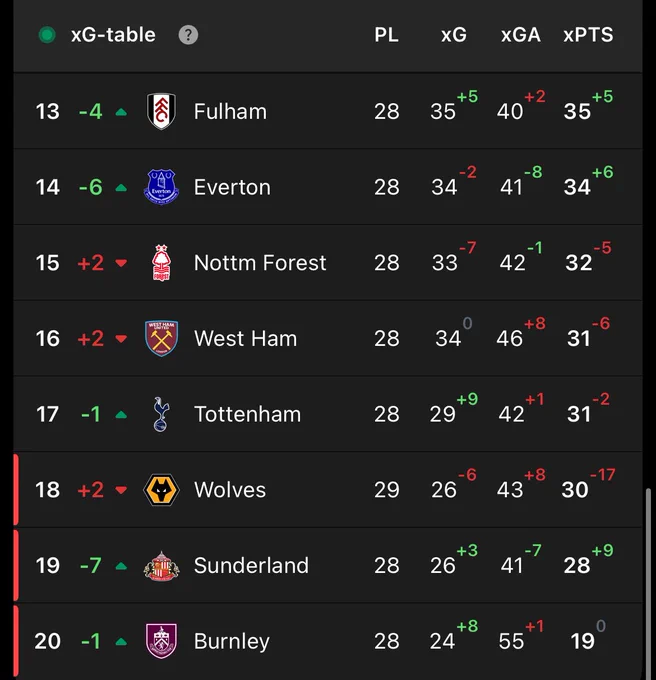Click the Nottm Forest club crest

(161, 262)
